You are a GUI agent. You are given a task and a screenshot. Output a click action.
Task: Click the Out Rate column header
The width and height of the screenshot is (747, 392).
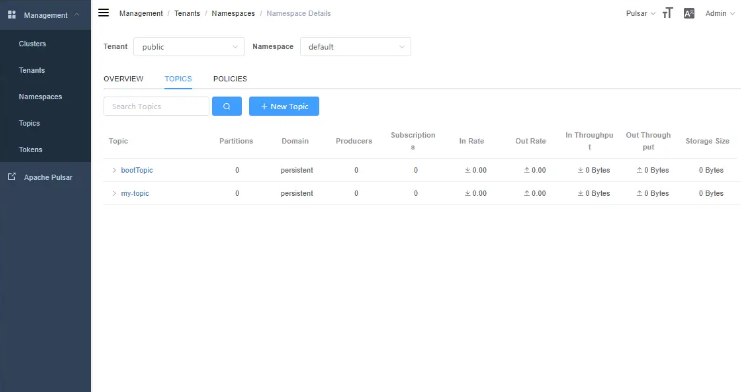tap(531, 141)
